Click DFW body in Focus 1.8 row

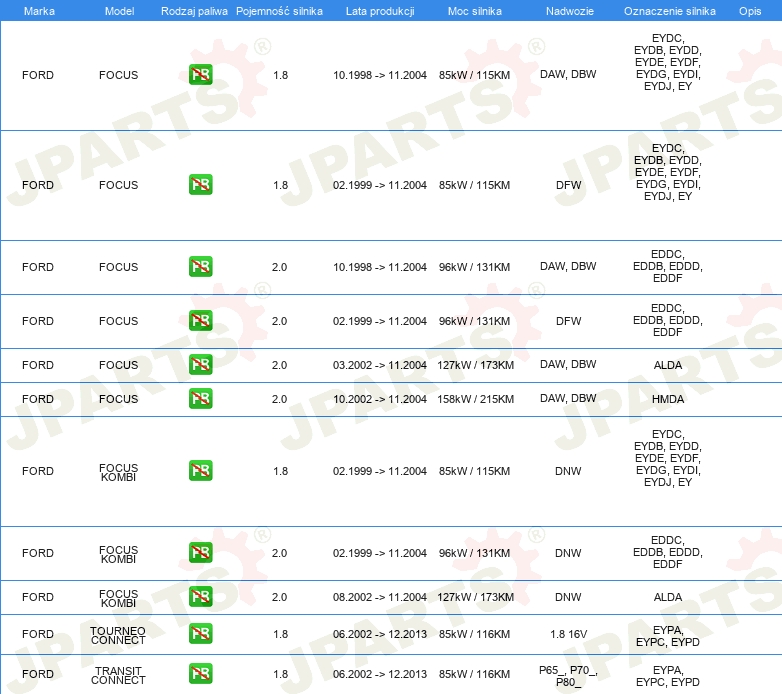(x=569, y=185)
